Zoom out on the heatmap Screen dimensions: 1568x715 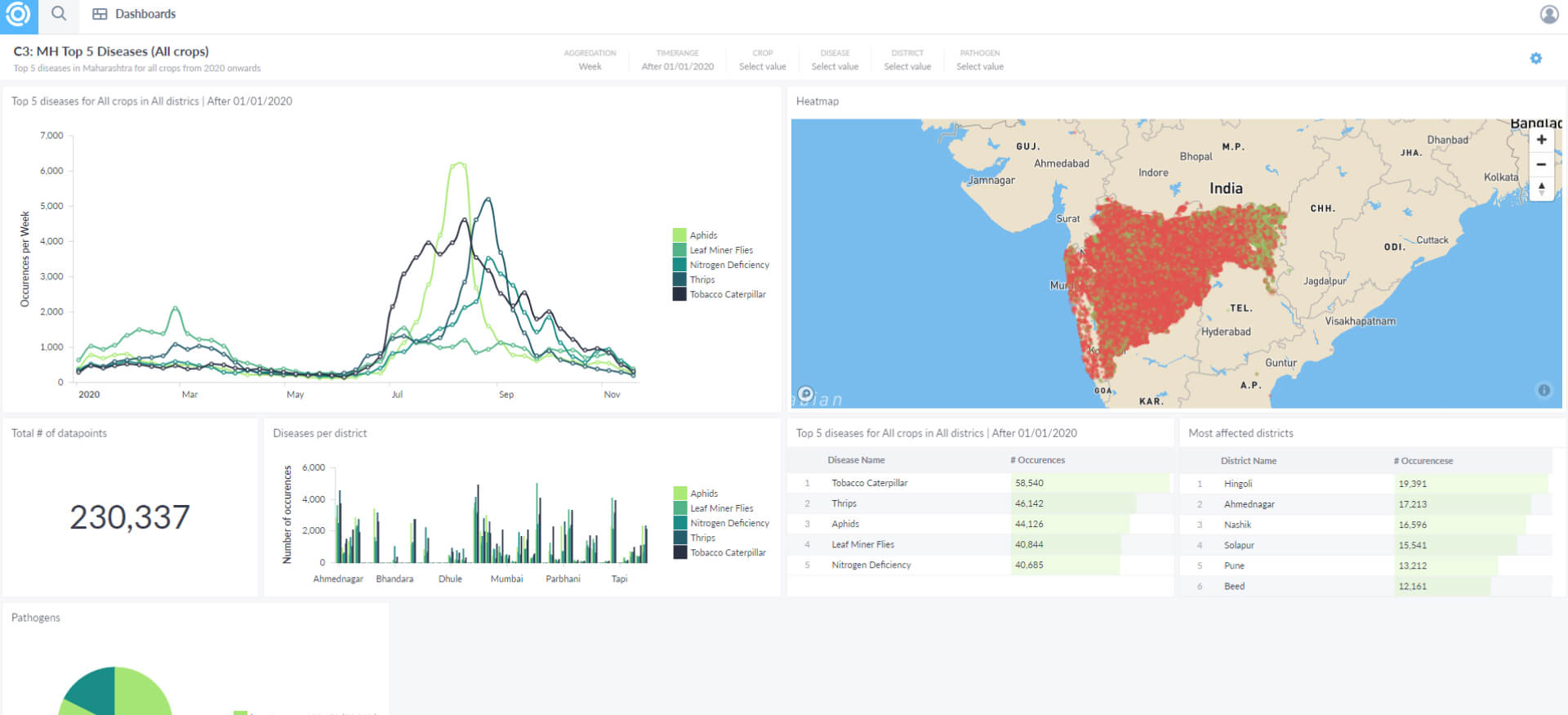(x=1541, y=164)
